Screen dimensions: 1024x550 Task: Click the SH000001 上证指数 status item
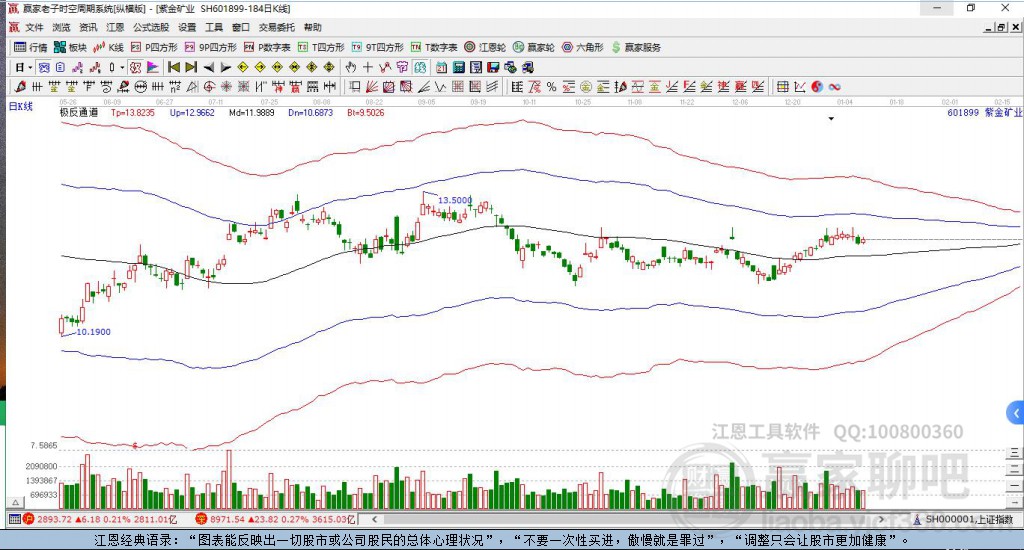(964, 519)
